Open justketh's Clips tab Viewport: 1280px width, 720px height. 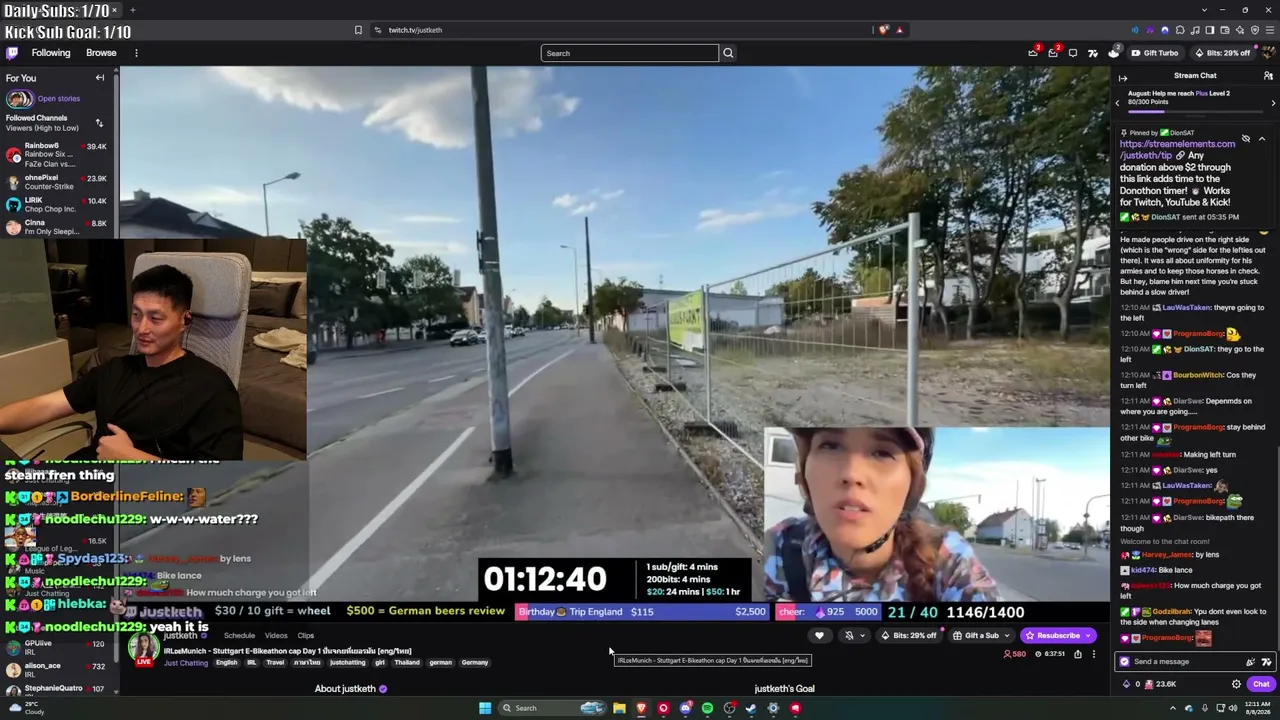(x=306, y=636)
